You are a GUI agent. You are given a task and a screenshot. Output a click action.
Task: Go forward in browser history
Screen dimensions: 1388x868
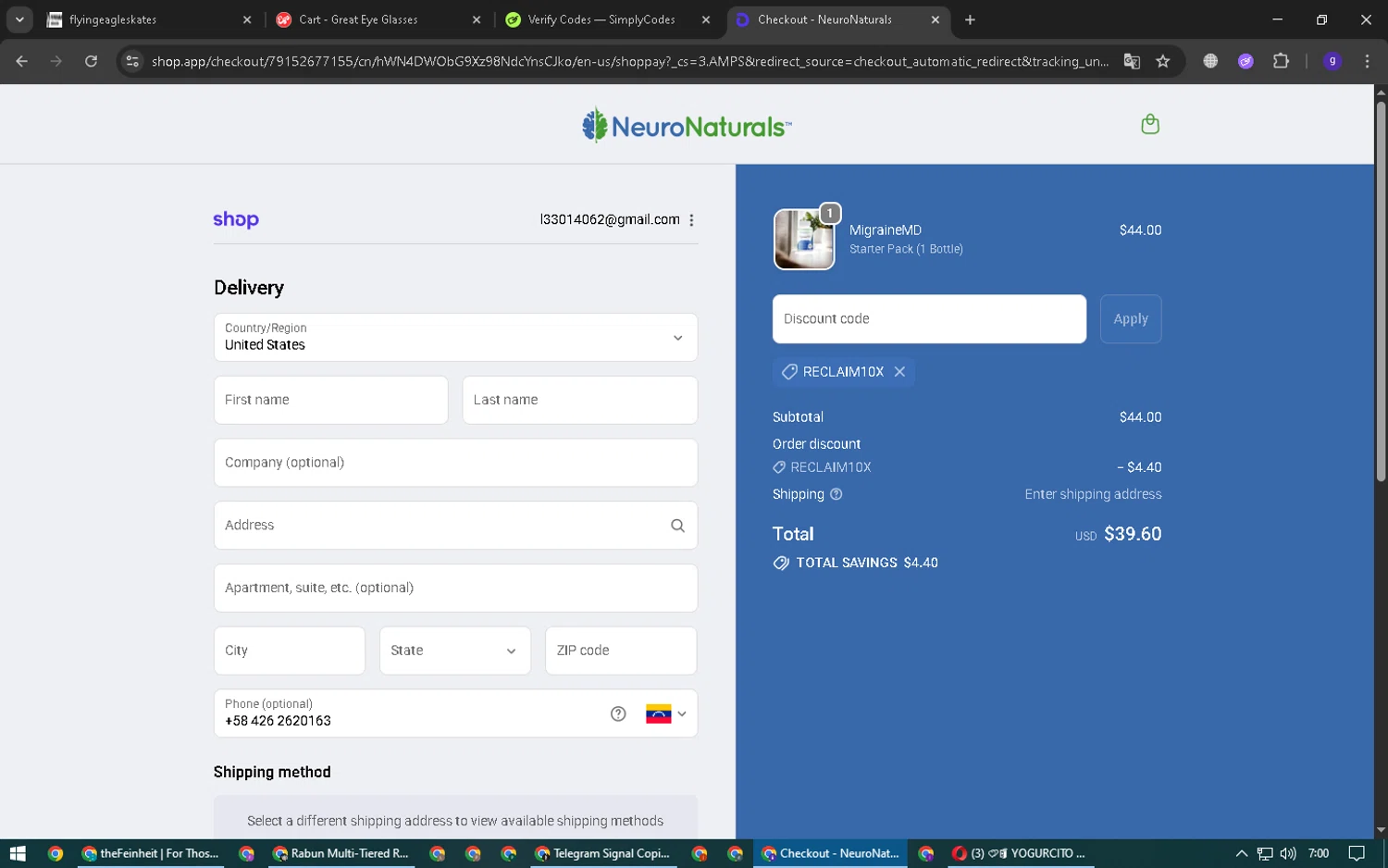[56, 61]
